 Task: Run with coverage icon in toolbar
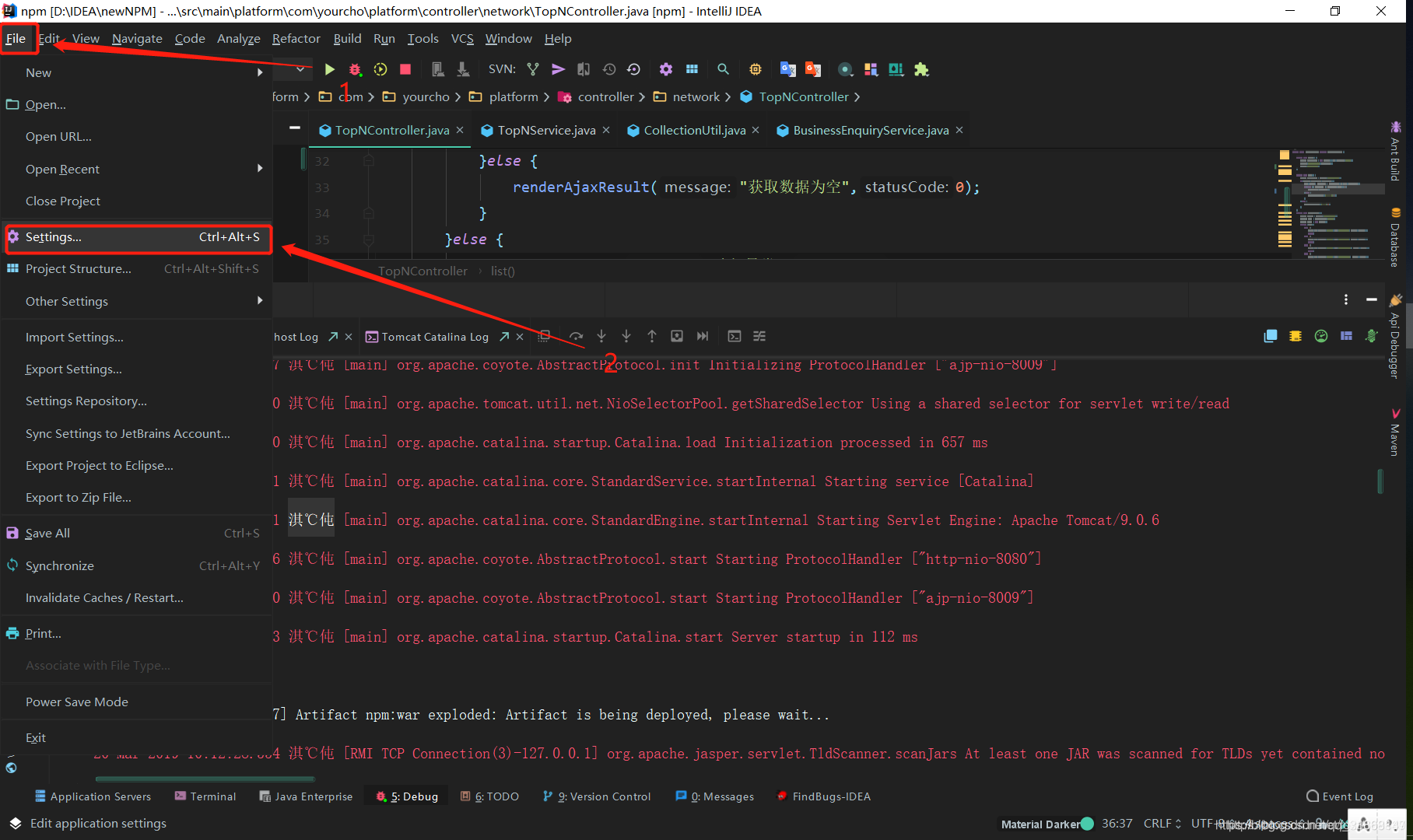[x=380, y=69]
